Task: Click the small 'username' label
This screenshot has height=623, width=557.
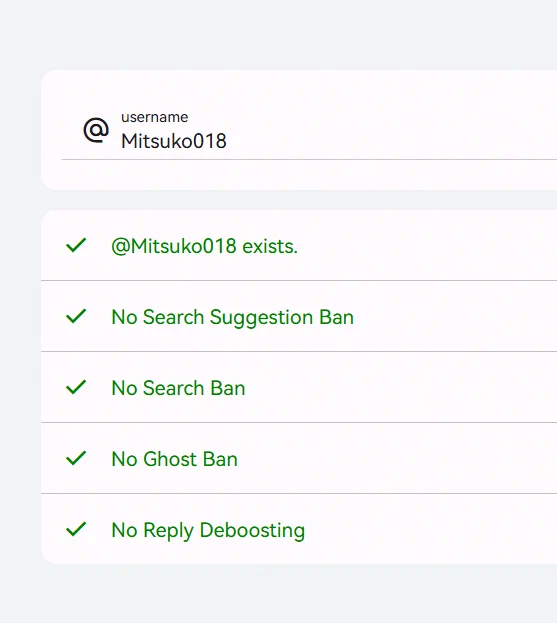Action: [x=155, y=117]
